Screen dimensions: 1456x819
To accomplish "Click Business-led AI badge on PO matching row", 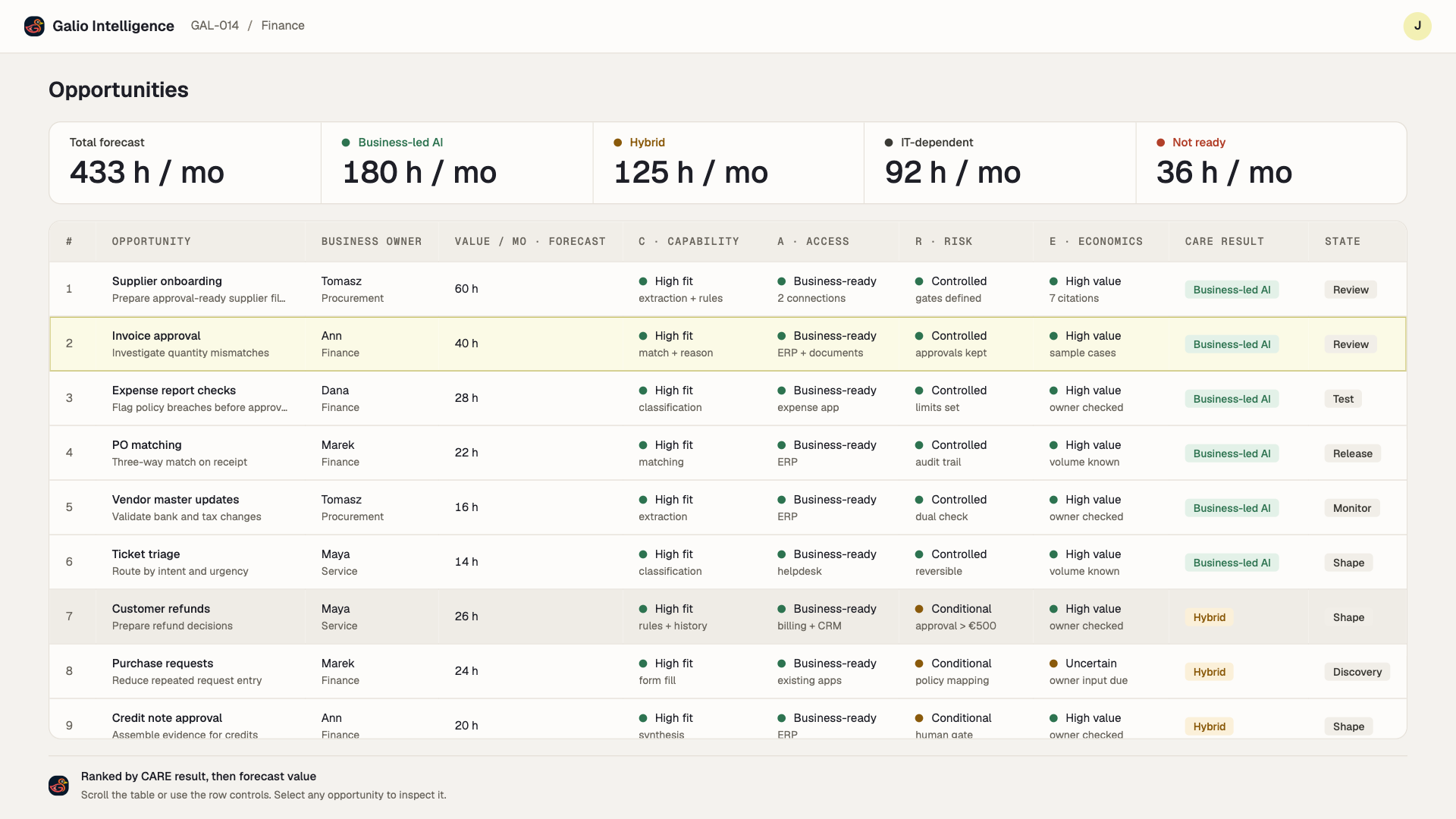I will (1232, 453).
